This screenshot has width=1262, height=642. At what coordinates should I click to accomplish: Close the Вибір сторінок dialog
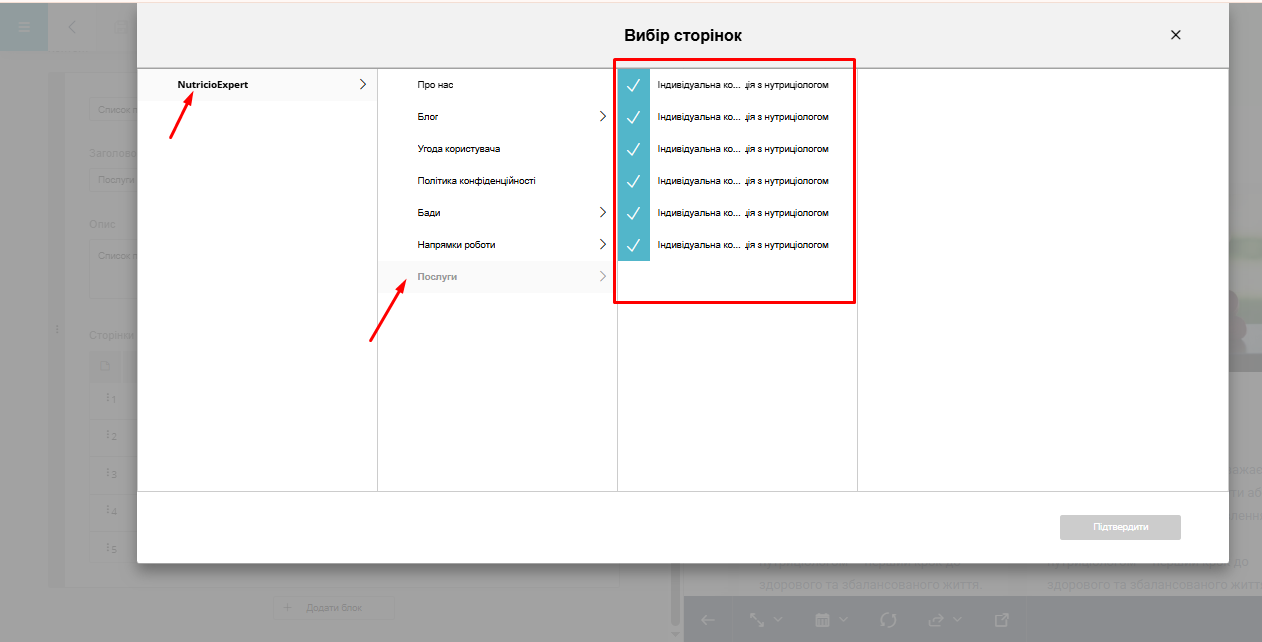pyautogui.click(x=1175, y=35)
